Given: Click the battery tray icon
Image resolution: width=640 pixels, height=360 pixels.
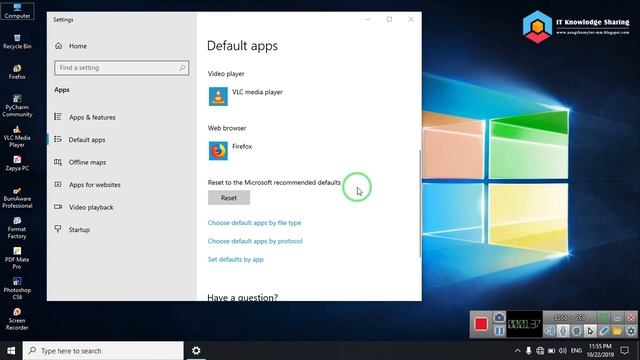Looking at the screenshot, I should coord(551,351).
